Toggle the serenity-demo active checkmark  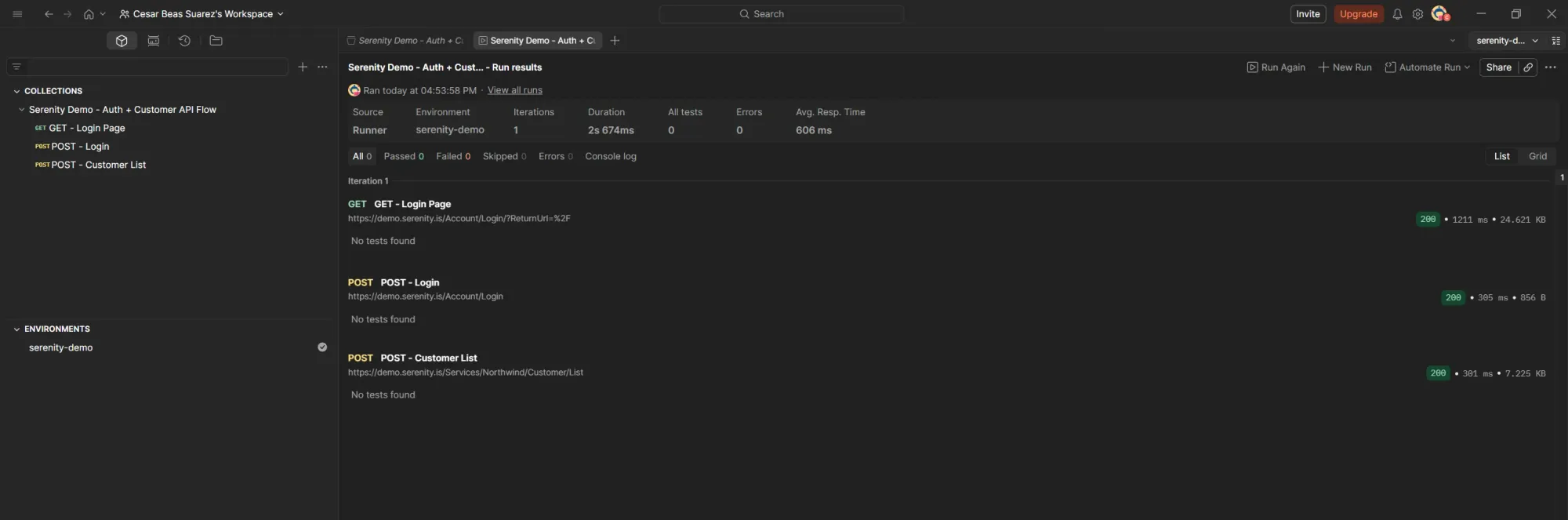click(322, 347)
